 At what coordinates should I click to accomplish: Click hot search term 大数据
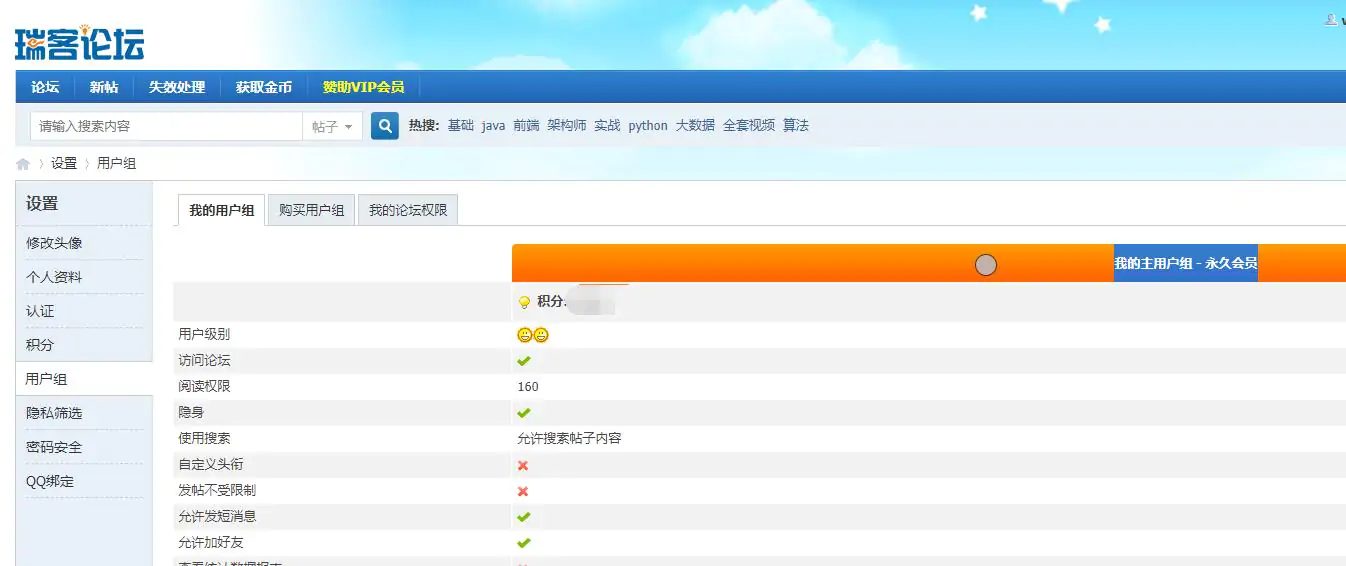[695, 125]
